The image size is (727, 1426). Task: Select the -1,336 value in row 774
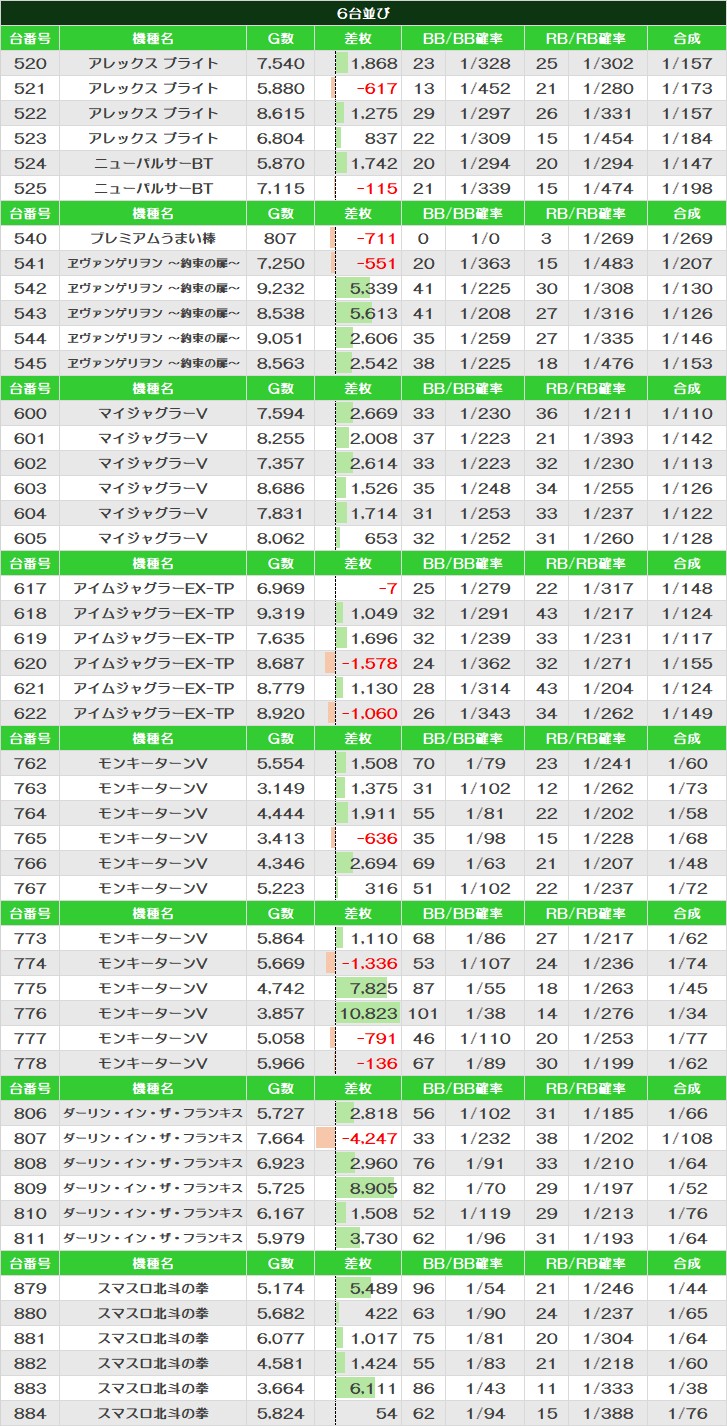pos(370,963)
